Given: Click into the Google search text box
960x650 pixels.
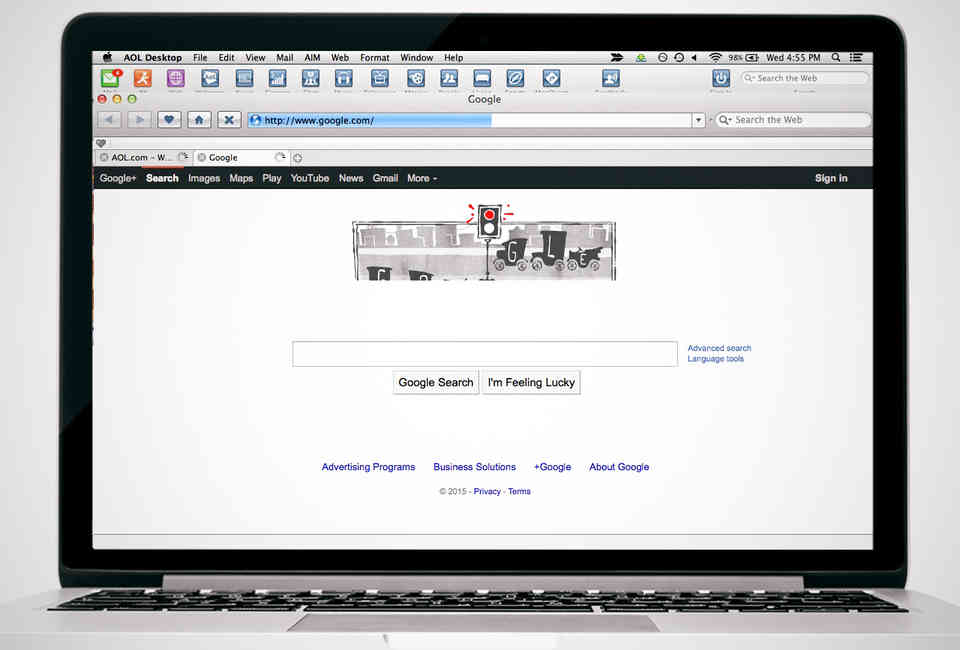Looking at the screenshot, I should coord(484,354).
